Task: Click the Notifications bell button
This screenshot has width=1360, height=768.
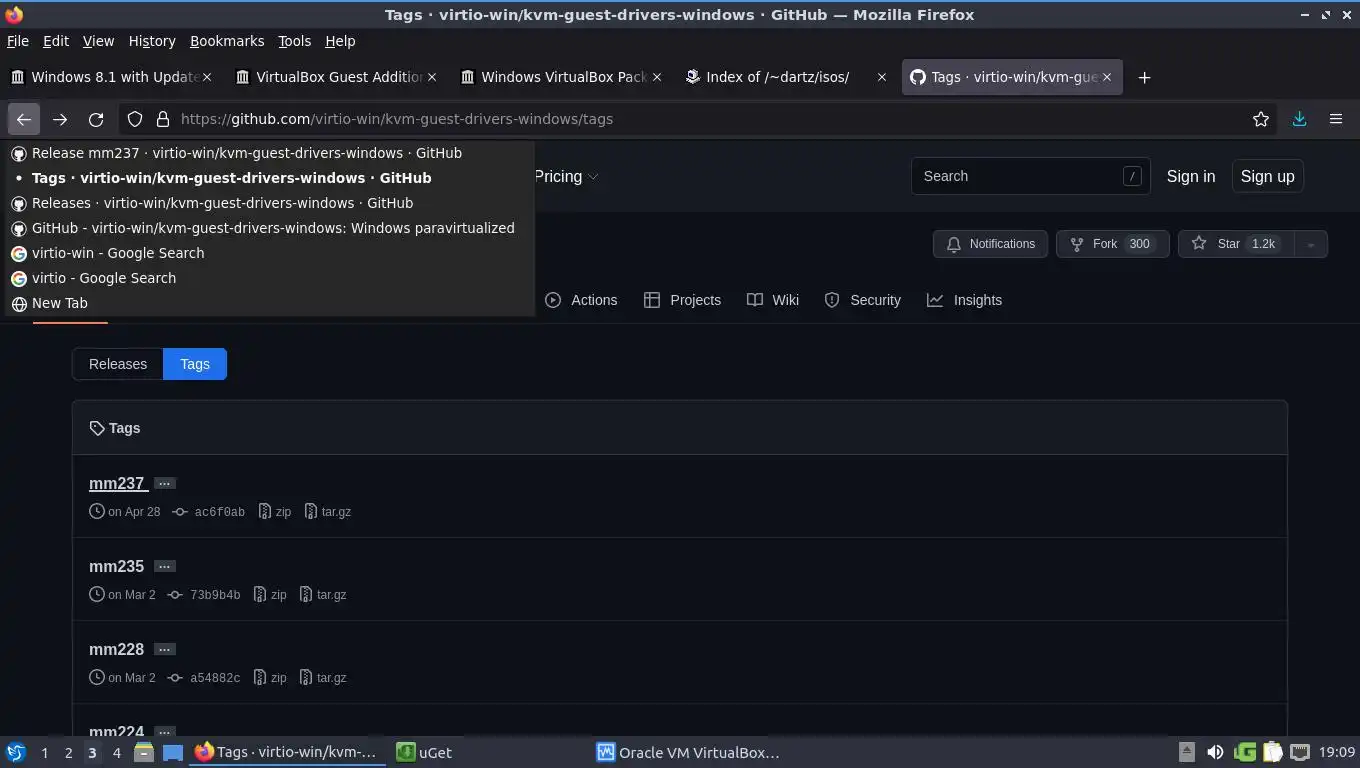Action: tap(990, 244)
